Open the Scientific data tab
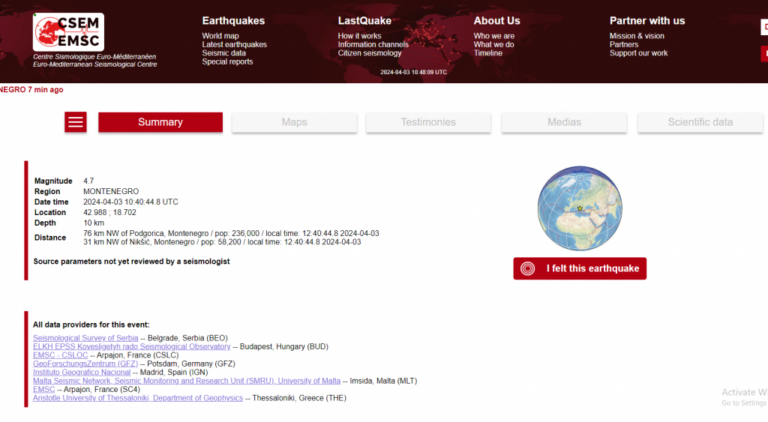This screenshot has width=768, height=422. click(700, 122)
